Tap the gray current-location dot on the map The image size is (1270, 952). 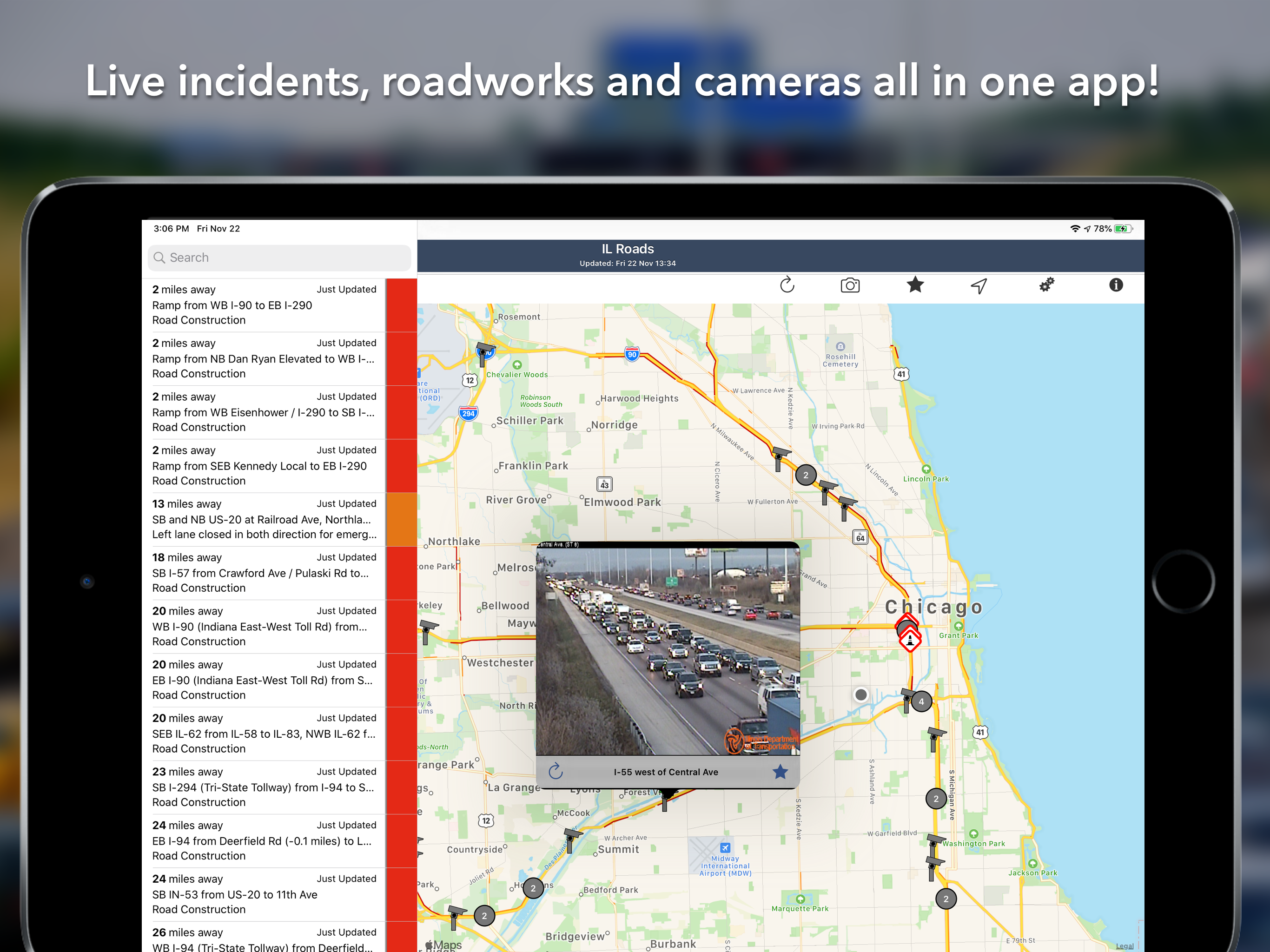pos(860,695)
